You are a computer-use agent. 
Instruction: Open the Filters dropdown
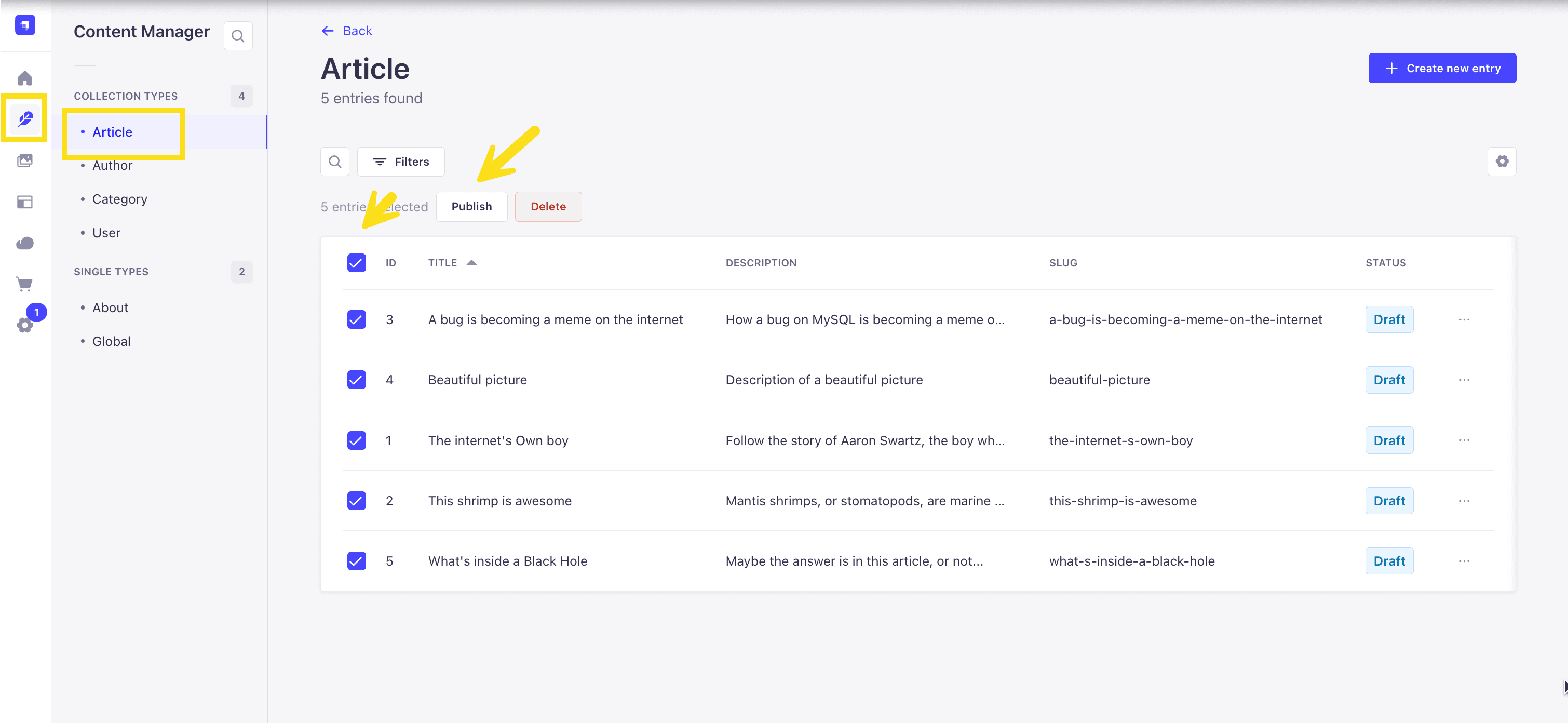[400, 162]
